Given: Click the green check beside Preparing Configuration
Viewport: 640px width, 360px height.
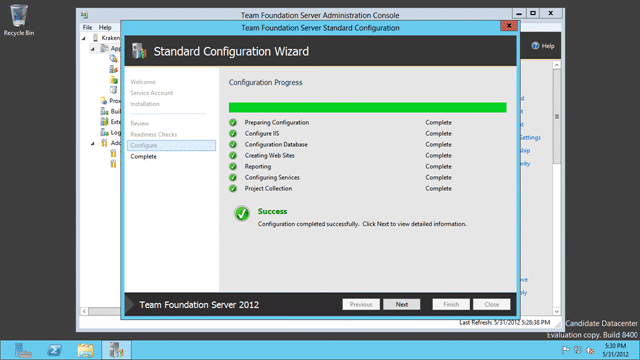Looking at the screenshot, I should pyautogui.click(x=233, y=122).
